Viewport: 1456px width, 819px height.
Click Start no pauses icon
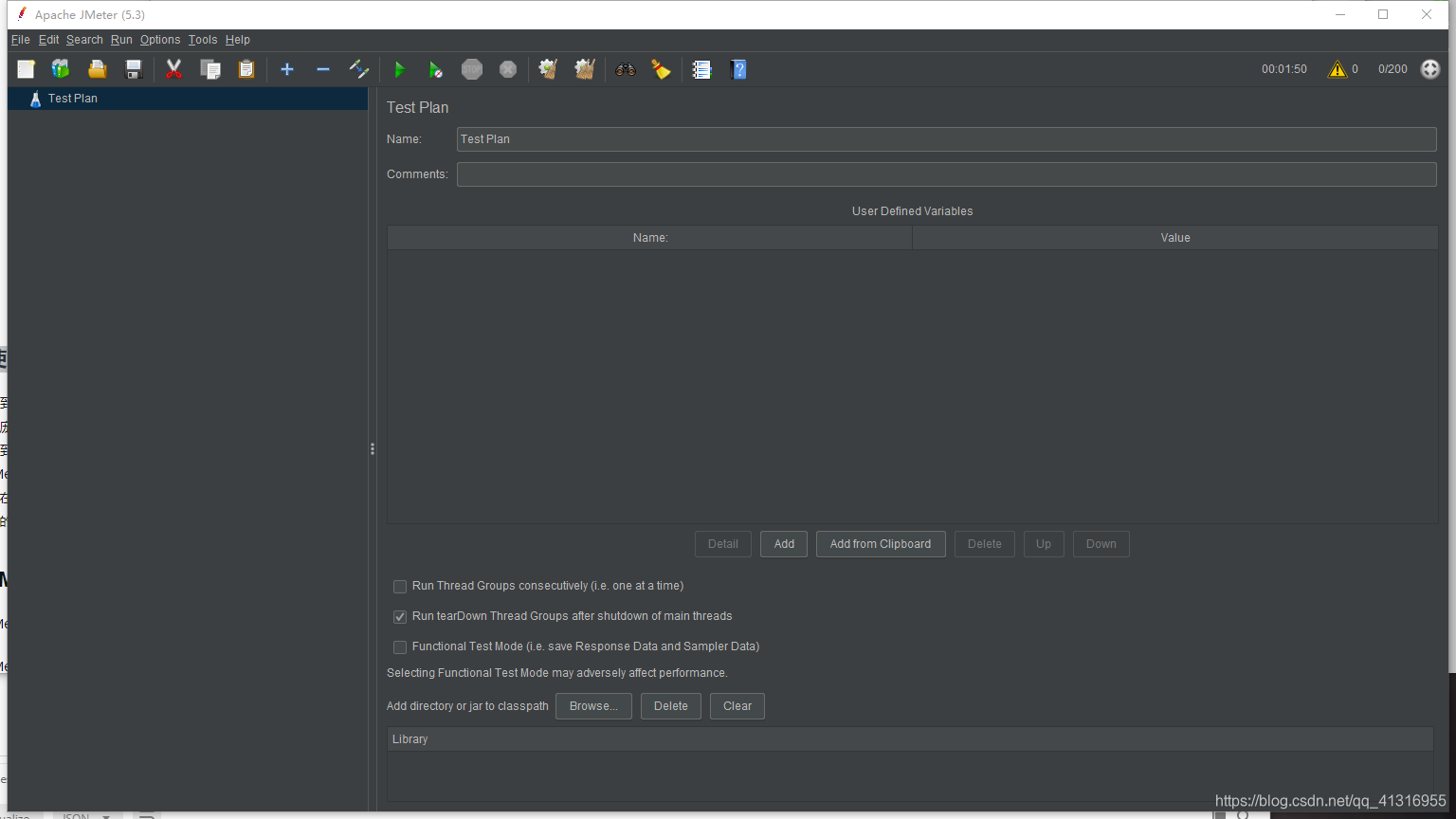(x=435, y=69)
